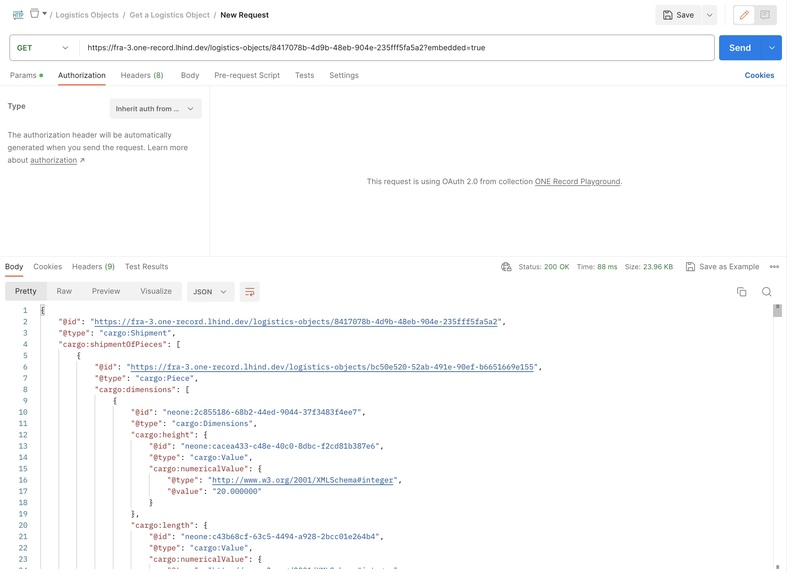787x573 pixels.
Task: Open Get a Logistics Object breadcrumb
Action: (x=170, y=15)
